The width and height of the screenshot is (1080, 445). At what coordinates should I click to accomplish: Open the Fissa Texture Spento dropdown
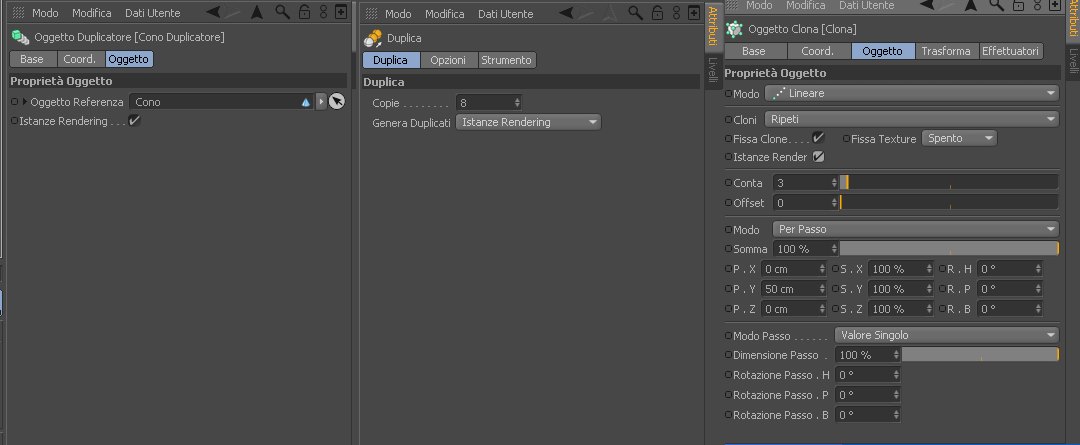(x=959, y=138)
